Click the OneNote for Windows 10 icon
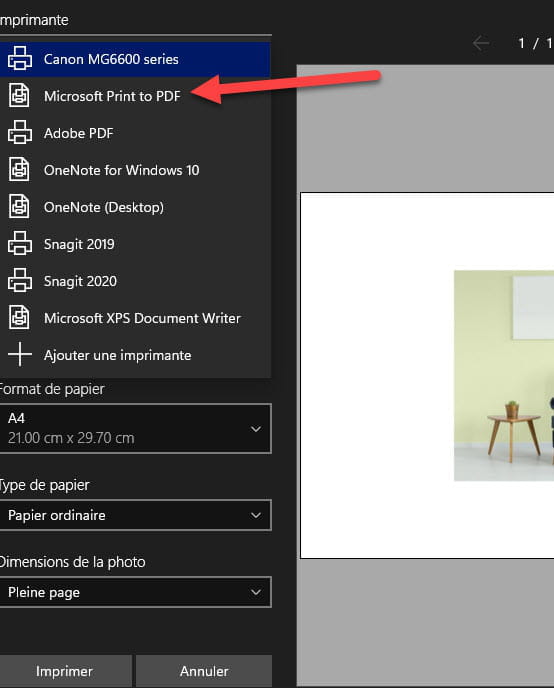This screenshot has height=688, width=554. (x=19, y=169)
